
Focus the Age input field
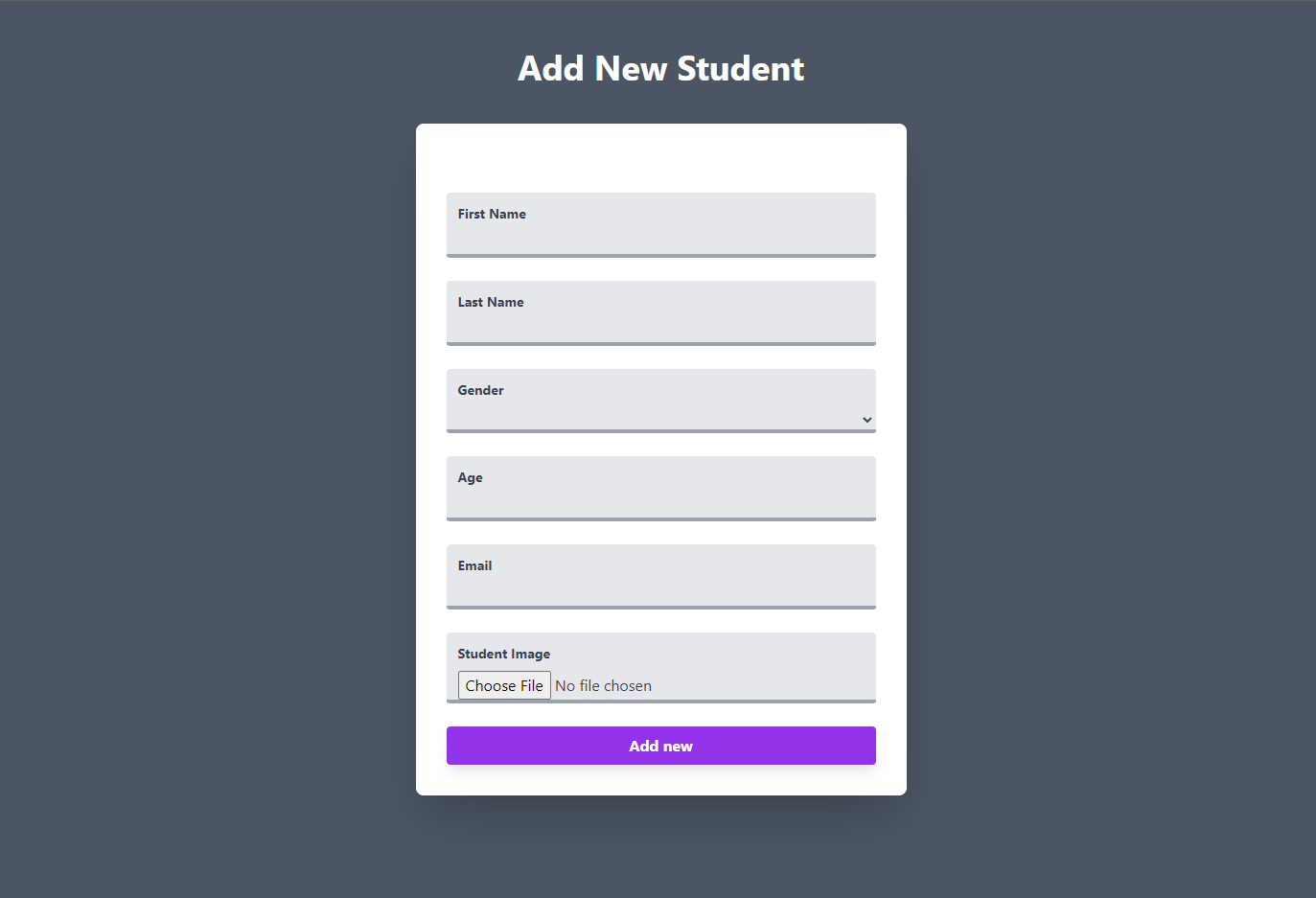tap(660, 500)
